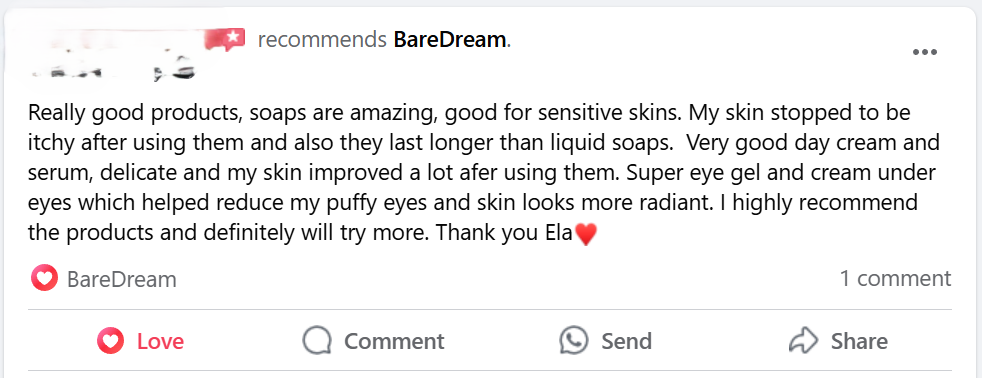Select the "Share" text label

[859, 342]
